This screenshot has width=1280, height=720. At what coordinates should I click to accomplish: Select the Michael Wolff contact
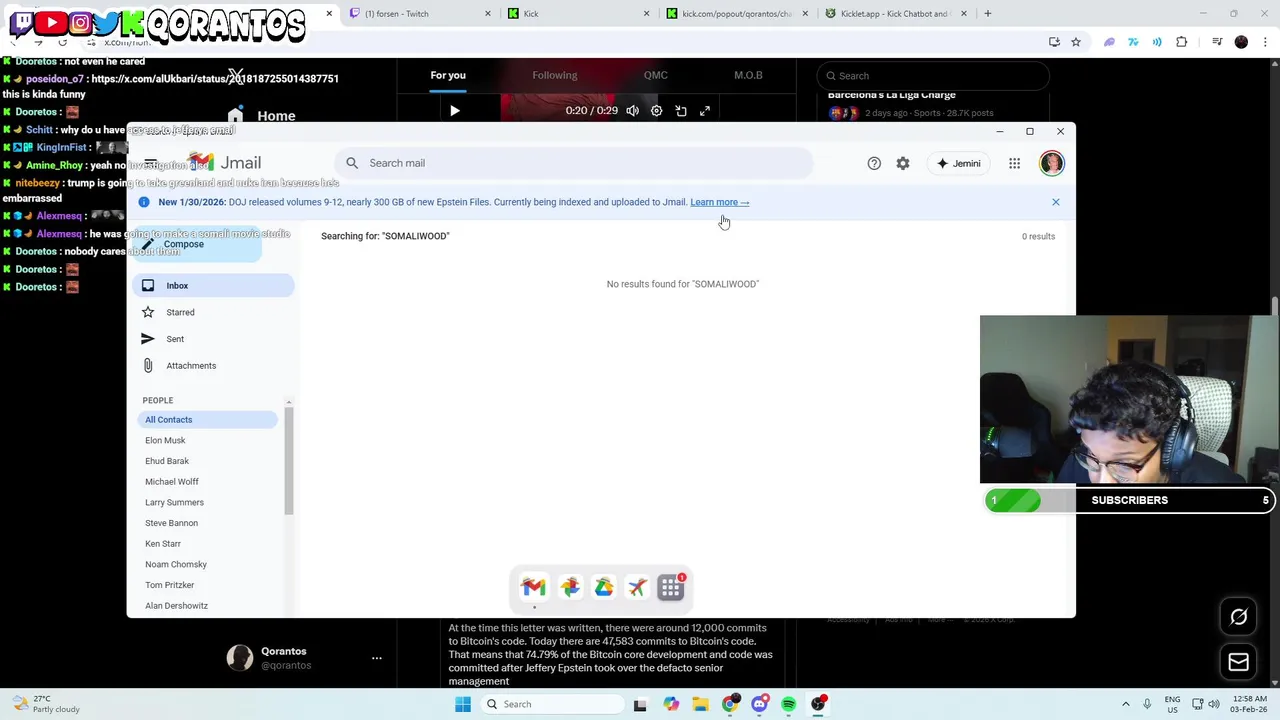(172, 482)
